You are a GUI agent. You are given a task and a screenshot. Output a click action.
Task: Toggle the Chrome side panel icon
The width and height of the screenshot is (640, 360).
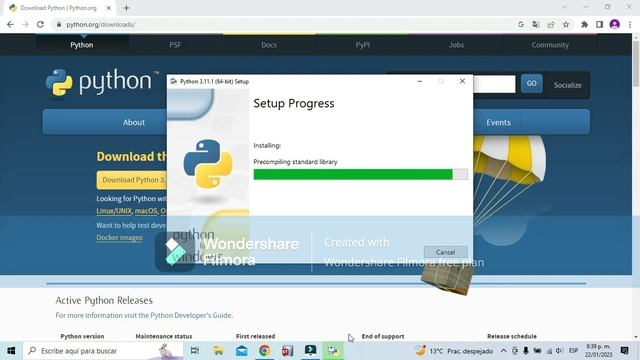point(599,24)
